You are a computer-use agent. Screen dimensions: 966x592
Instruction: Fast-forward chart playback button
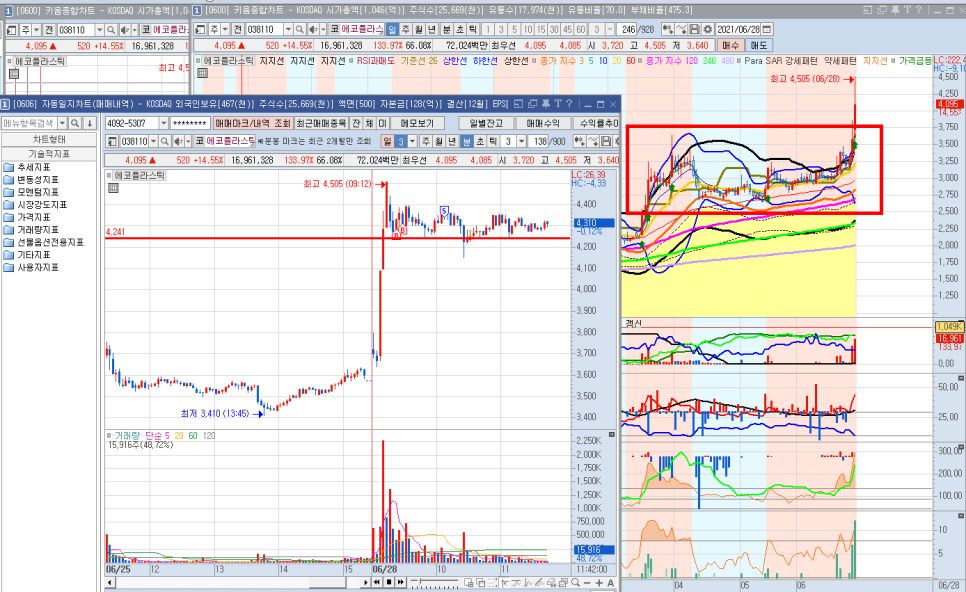(401, 582)
